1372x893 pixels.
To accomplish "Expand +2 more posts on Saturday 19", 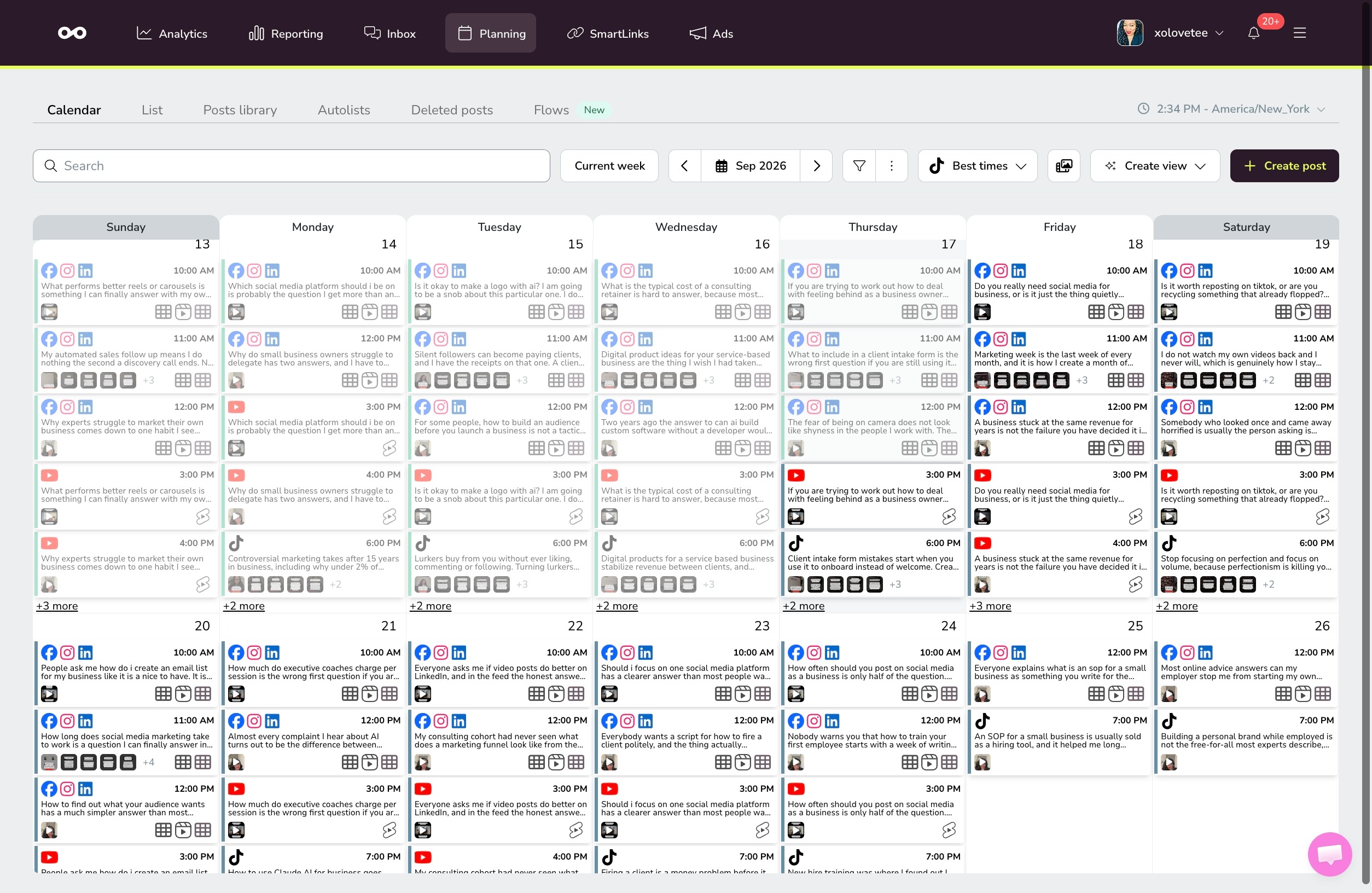I will (1177, 606).
